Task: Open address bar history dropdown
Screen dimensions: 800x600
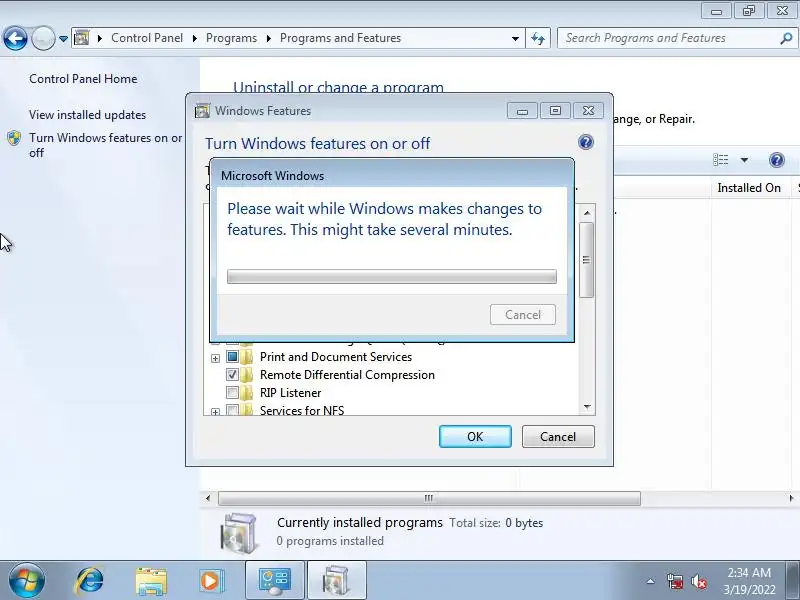Action: coord(515,38)
